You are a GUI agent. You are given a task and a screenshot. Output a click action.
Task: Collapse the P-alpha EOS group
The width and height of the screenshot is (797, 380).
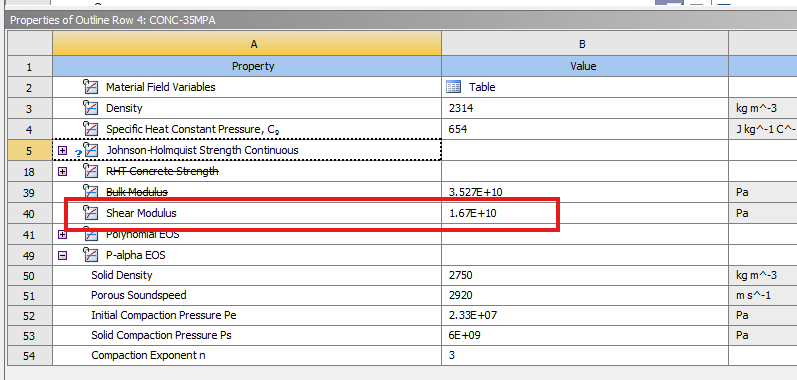pos(63,256)
